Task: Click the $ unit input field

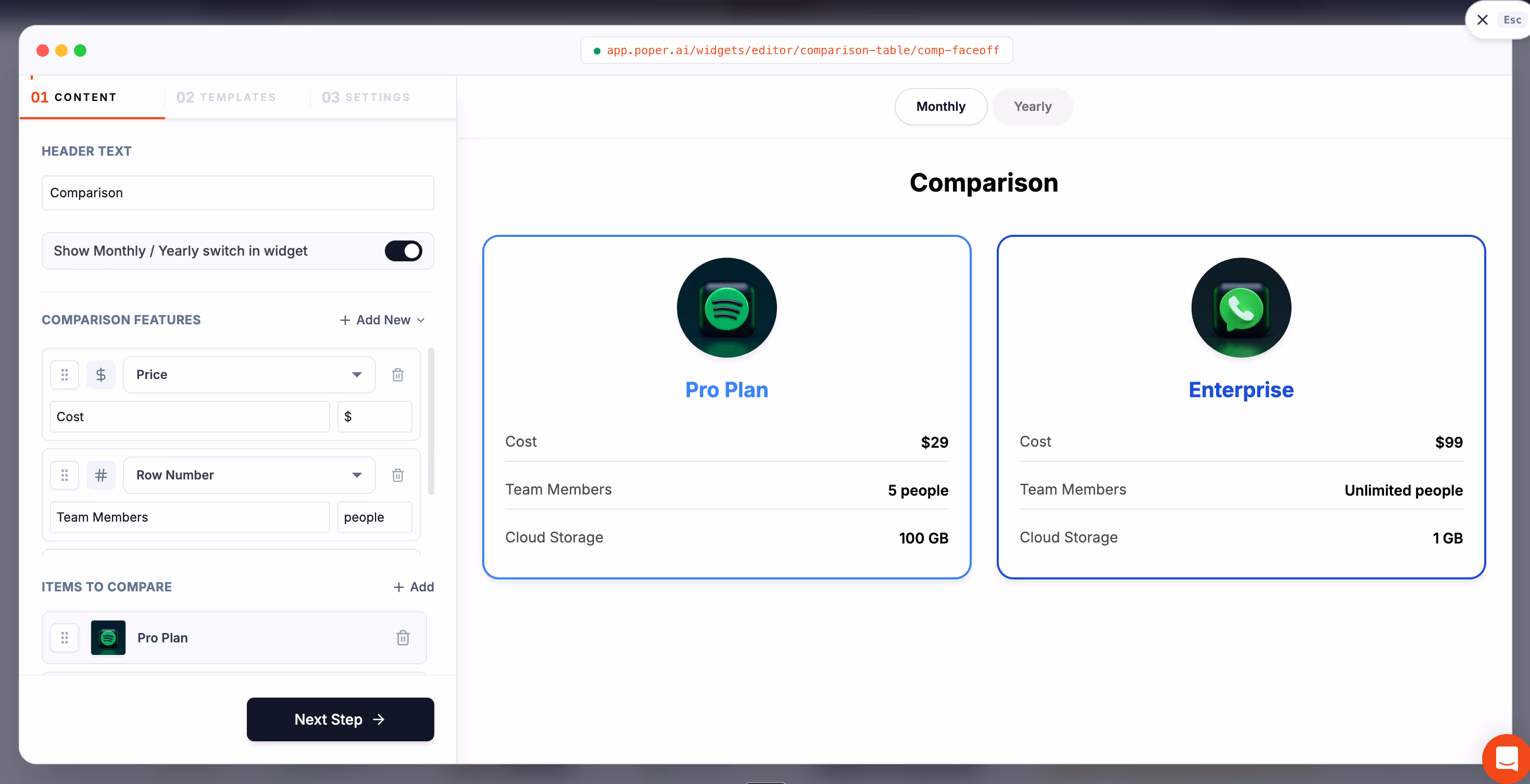Action: [375, 417]
